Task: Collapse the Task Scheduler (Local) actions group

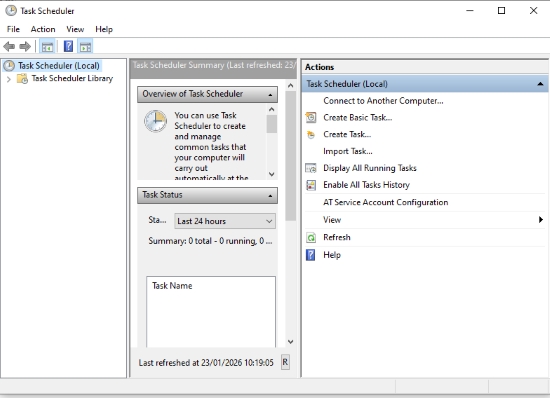Action: 540,84
